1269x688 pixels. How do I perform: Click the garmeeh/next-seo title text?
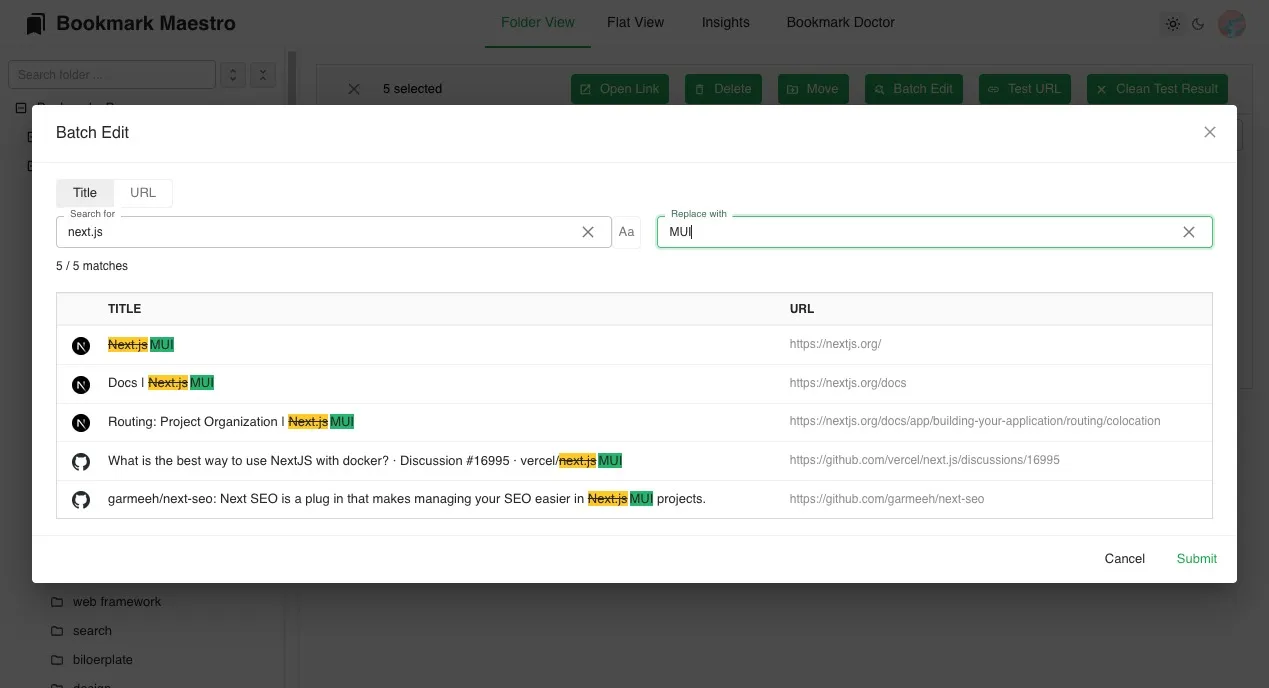point(407,499)
